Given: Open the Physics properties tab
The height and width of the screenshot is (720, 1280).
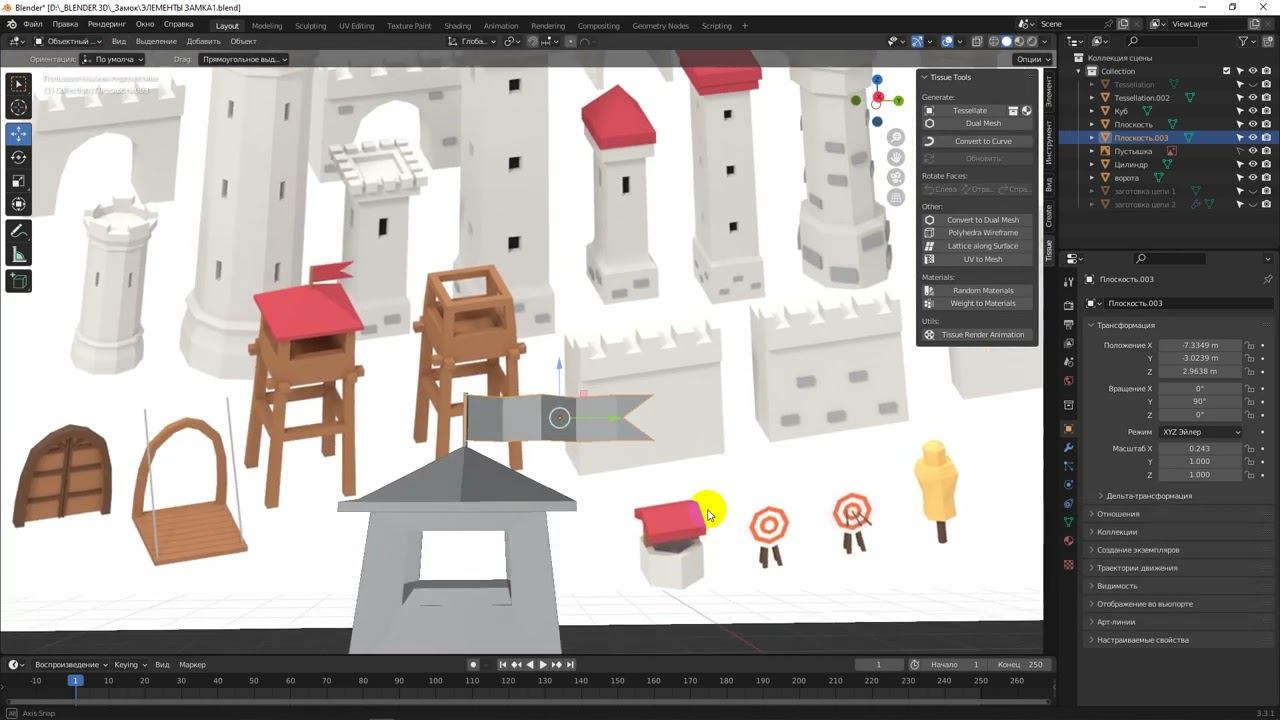Looking at the screenshot, I should (1069, 484).
